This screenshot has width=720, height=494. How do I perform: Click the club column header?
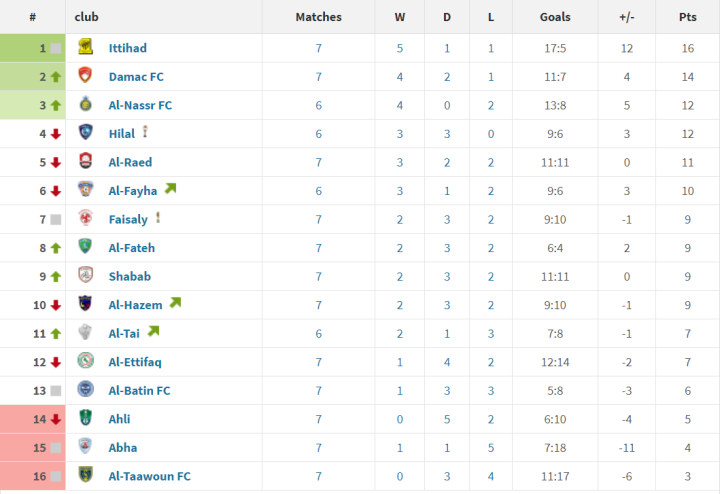(x=87, y=17)
